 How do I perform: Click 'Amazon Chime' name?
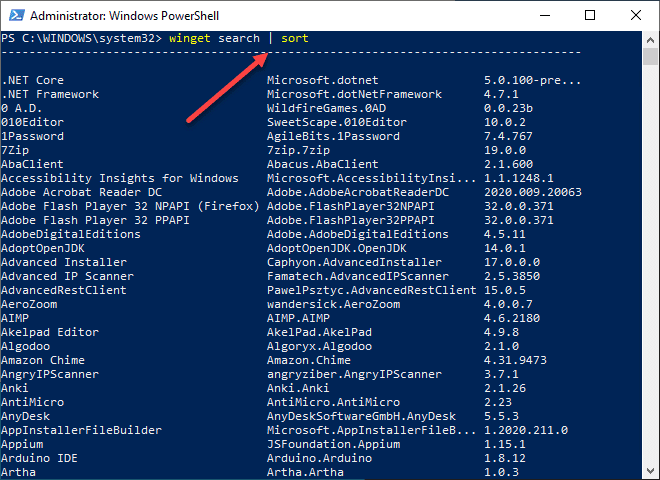click(43, 360)
